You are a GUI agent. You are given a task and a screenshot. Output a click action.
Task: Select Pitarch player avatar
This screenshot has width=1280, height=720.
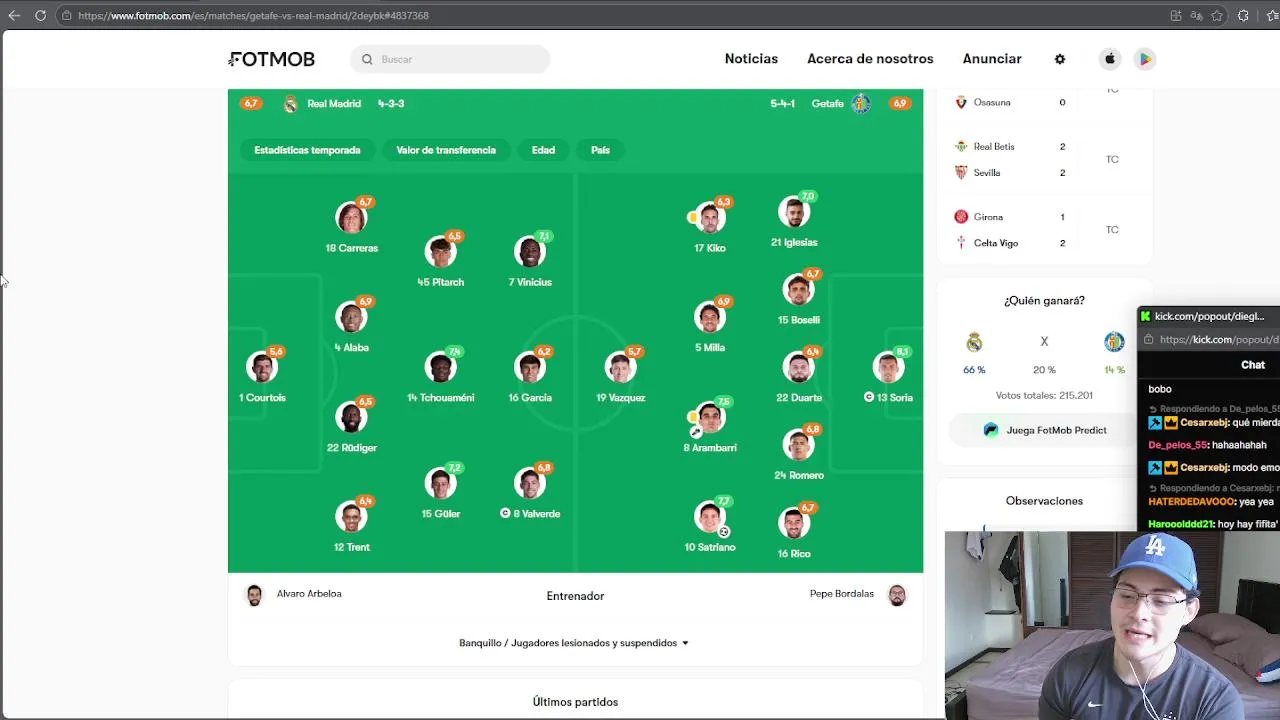click(440, 252)
